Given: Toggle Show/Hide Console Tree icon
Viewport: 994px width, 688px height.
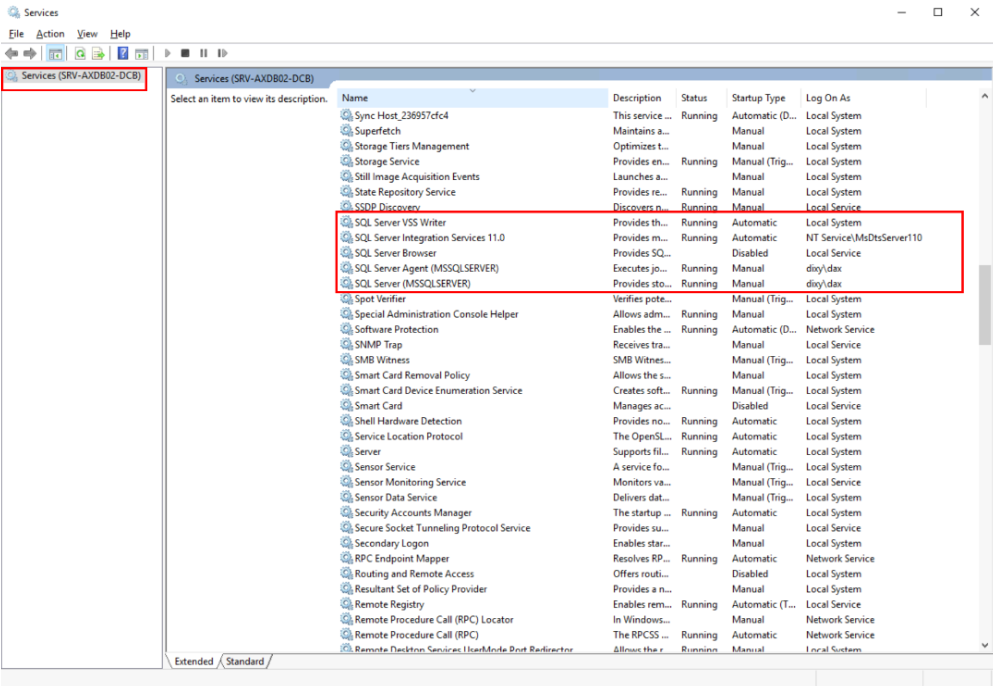Looking at the screenshot, I should click(56, 53).
